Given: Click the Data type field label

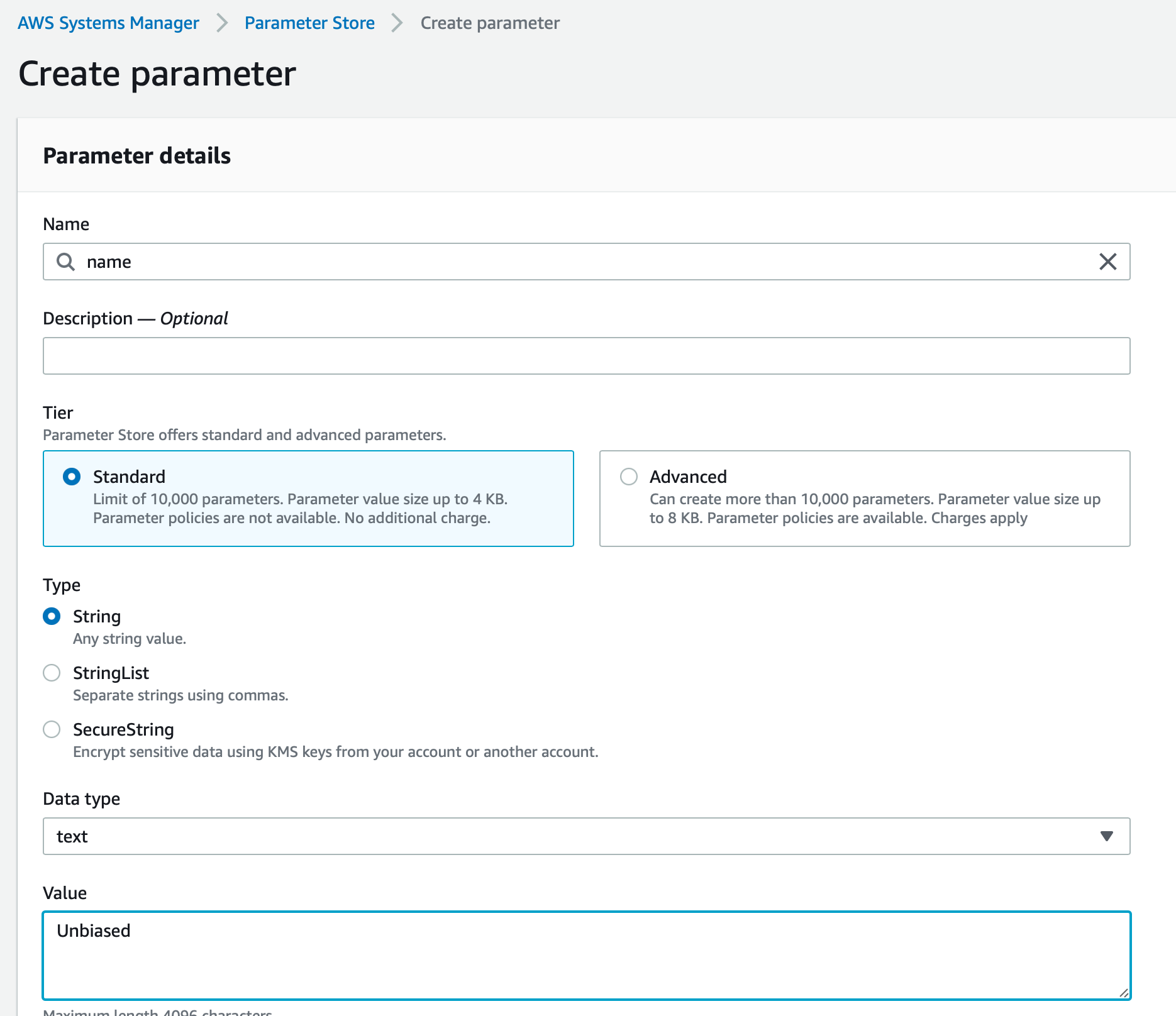Looking at the screenshot, I should 81,799.
